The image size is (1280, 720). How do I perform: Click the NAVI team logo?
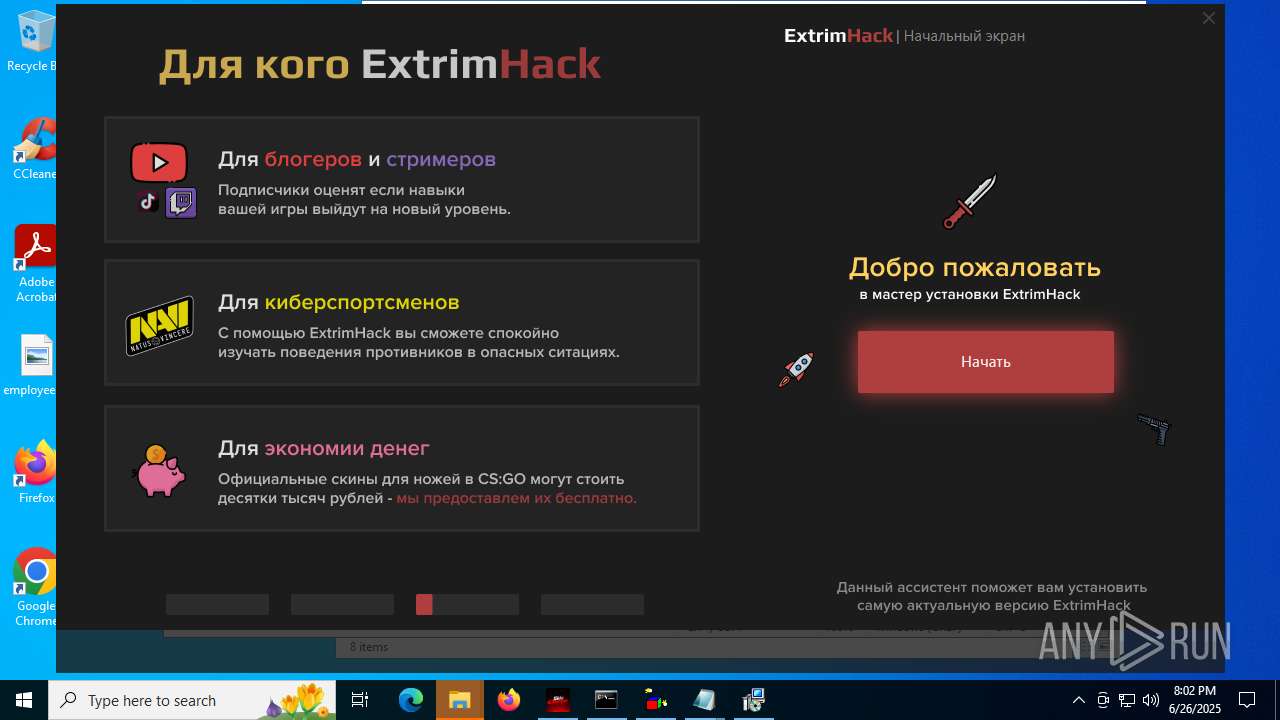click(x=159, y=326)
